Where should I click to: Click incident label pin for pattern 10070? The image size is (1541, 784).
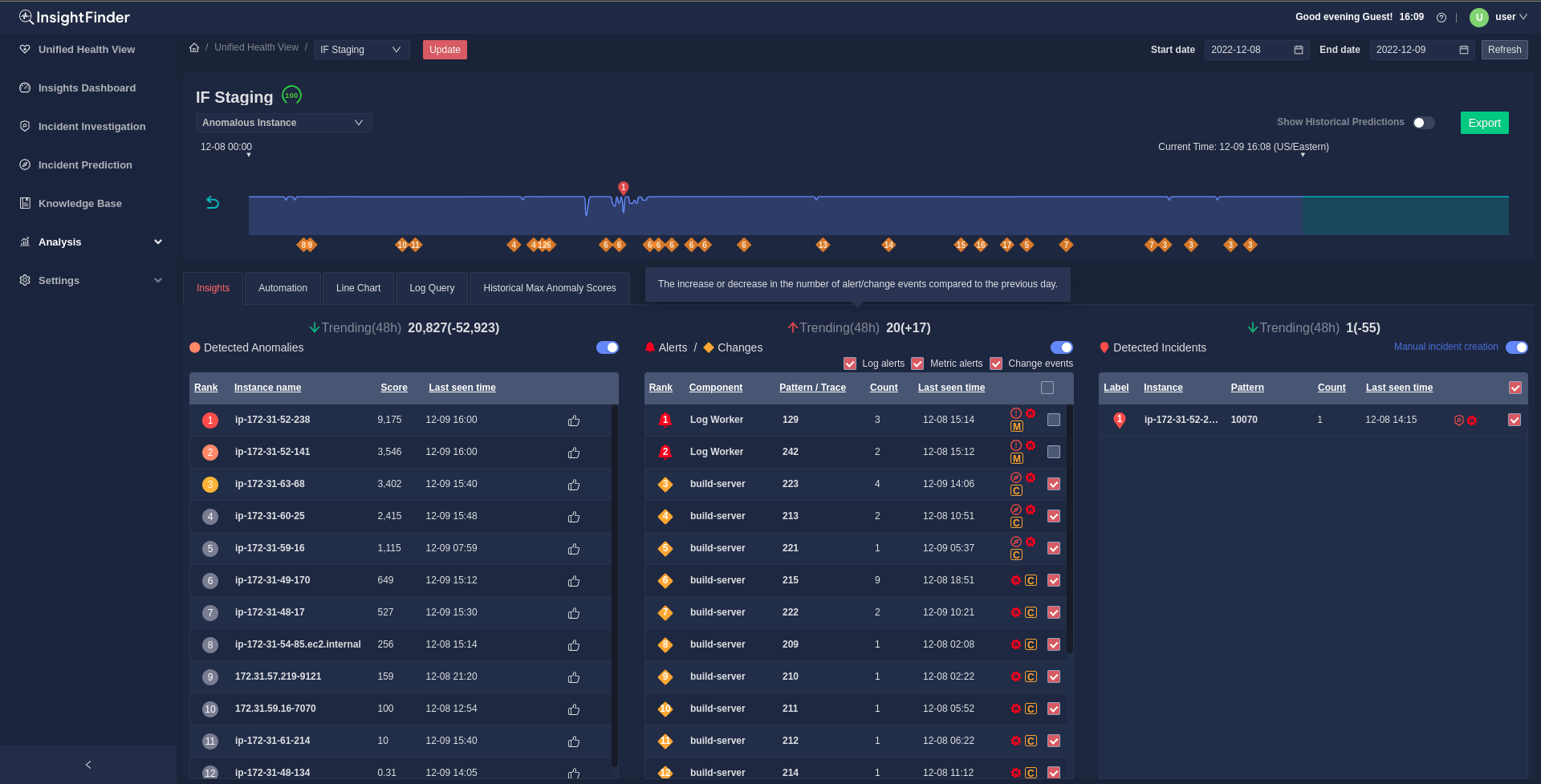pos(1120,420)
